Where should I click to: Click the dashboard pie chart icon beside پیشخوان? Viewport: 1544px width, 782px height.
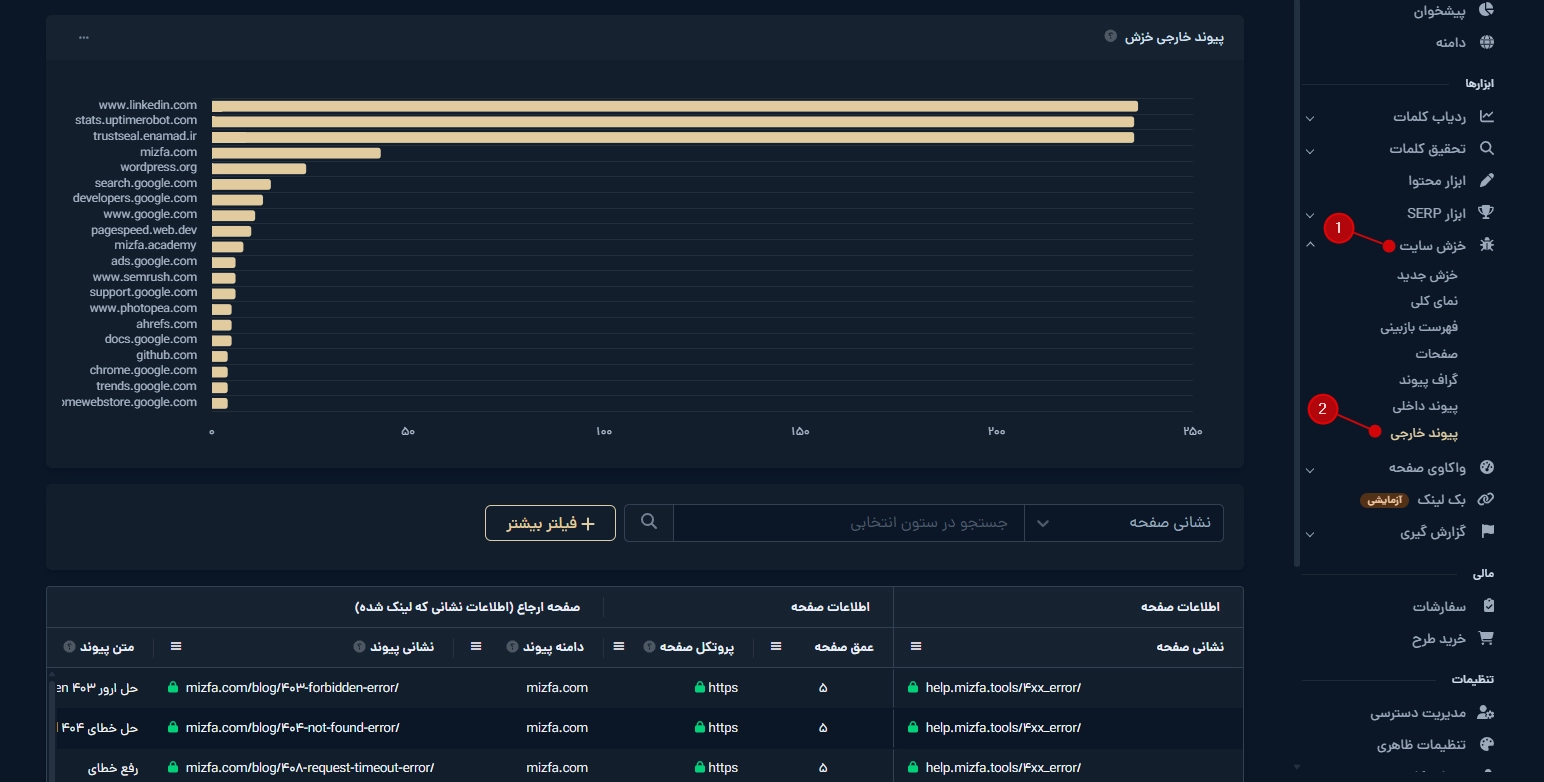(1486, 10)
